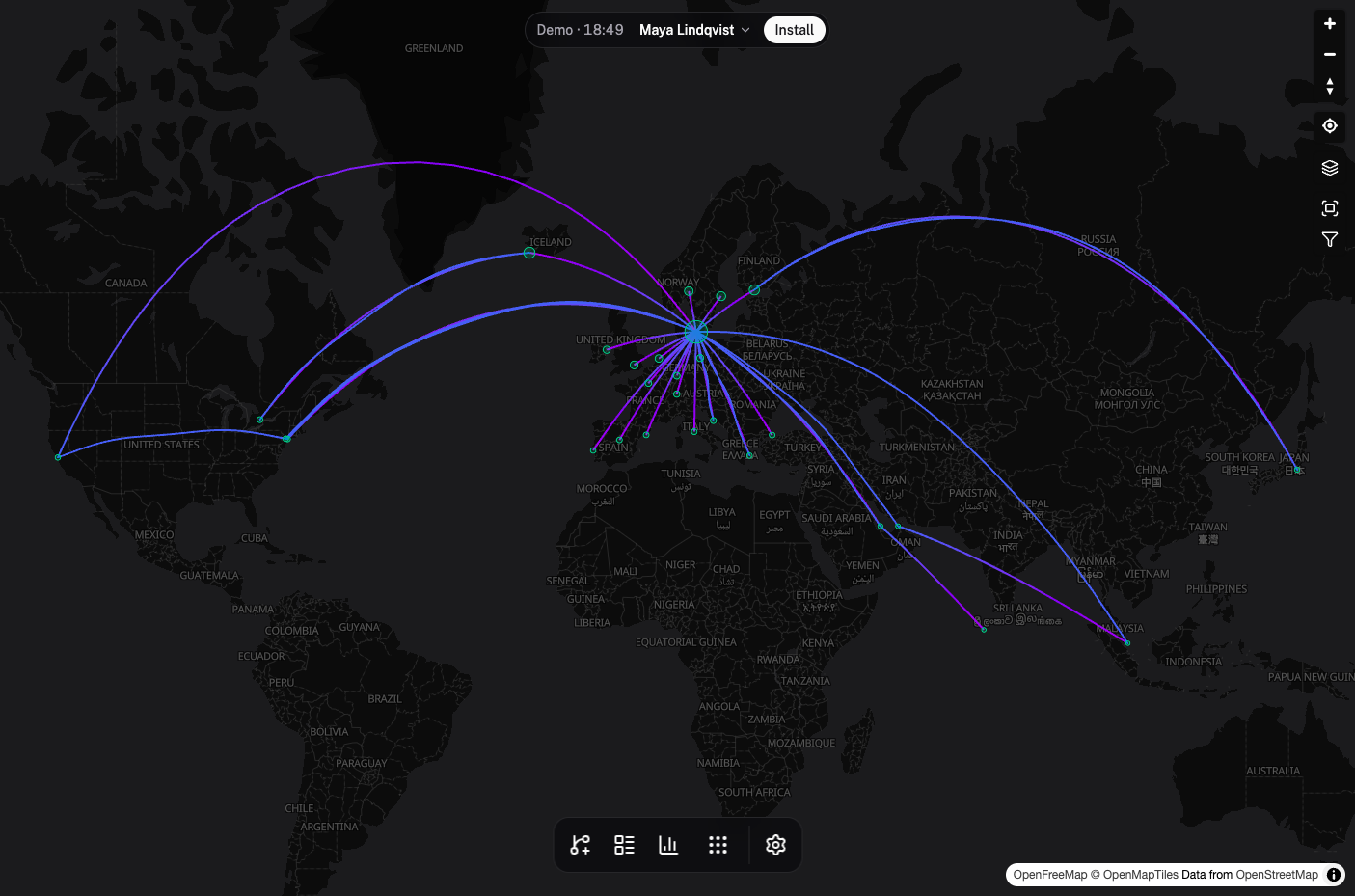Image resolution: width=1355 pixels, height=896 pixels.
Task: Select the US west coast airport marker
Action: pyautogui.click(x=58, y=457)
